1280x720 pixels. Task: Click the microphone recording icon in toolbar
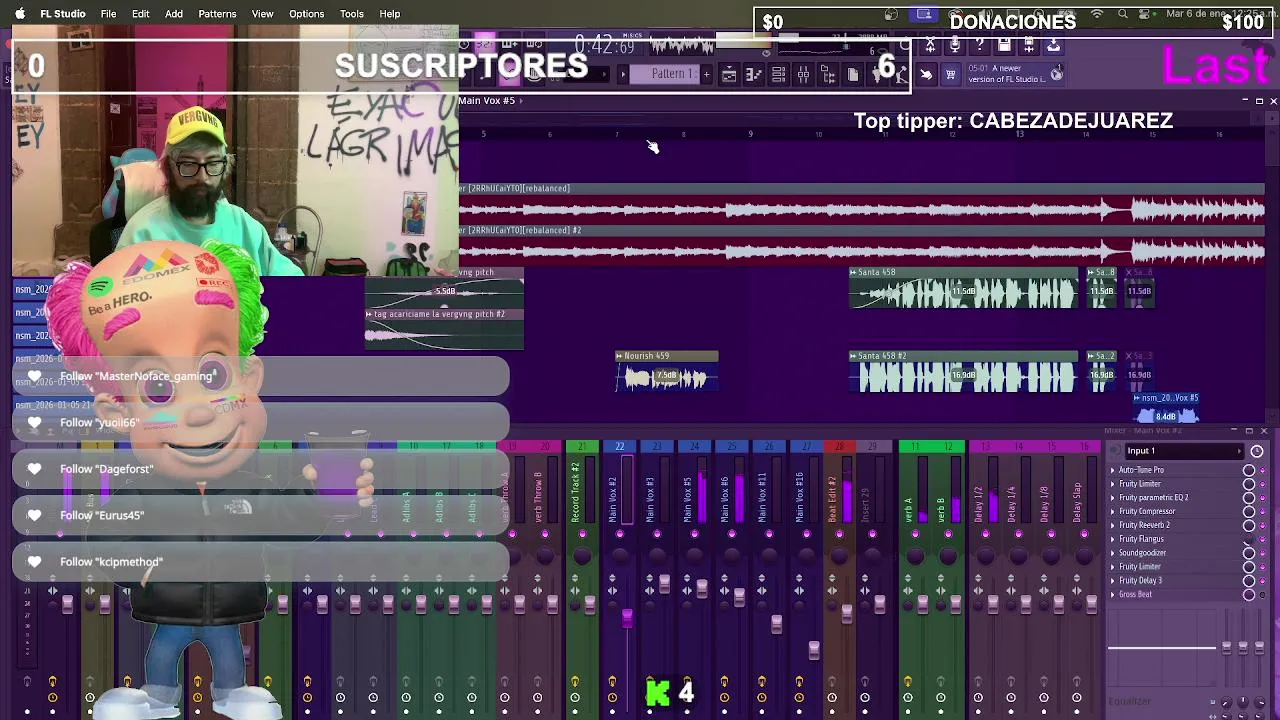point(954,45)
